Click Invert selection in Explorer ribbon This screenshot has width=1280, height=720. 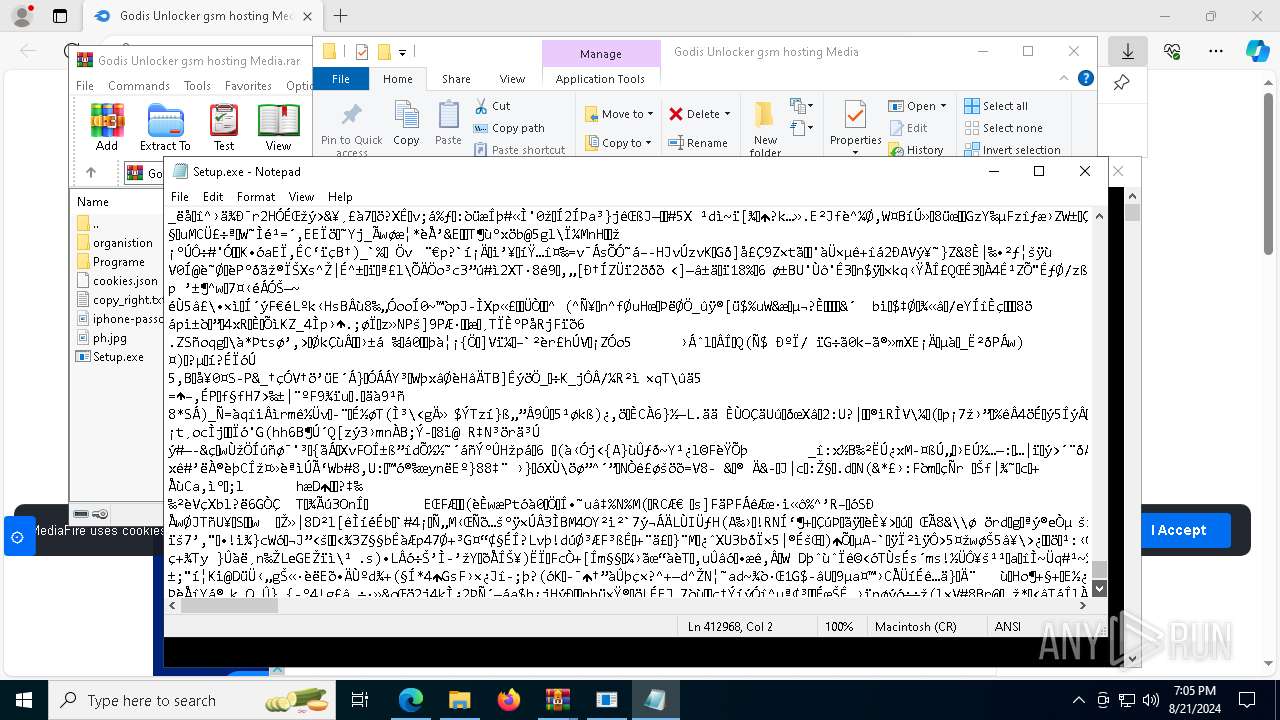pyautogui.click(x=1012, y=150)
